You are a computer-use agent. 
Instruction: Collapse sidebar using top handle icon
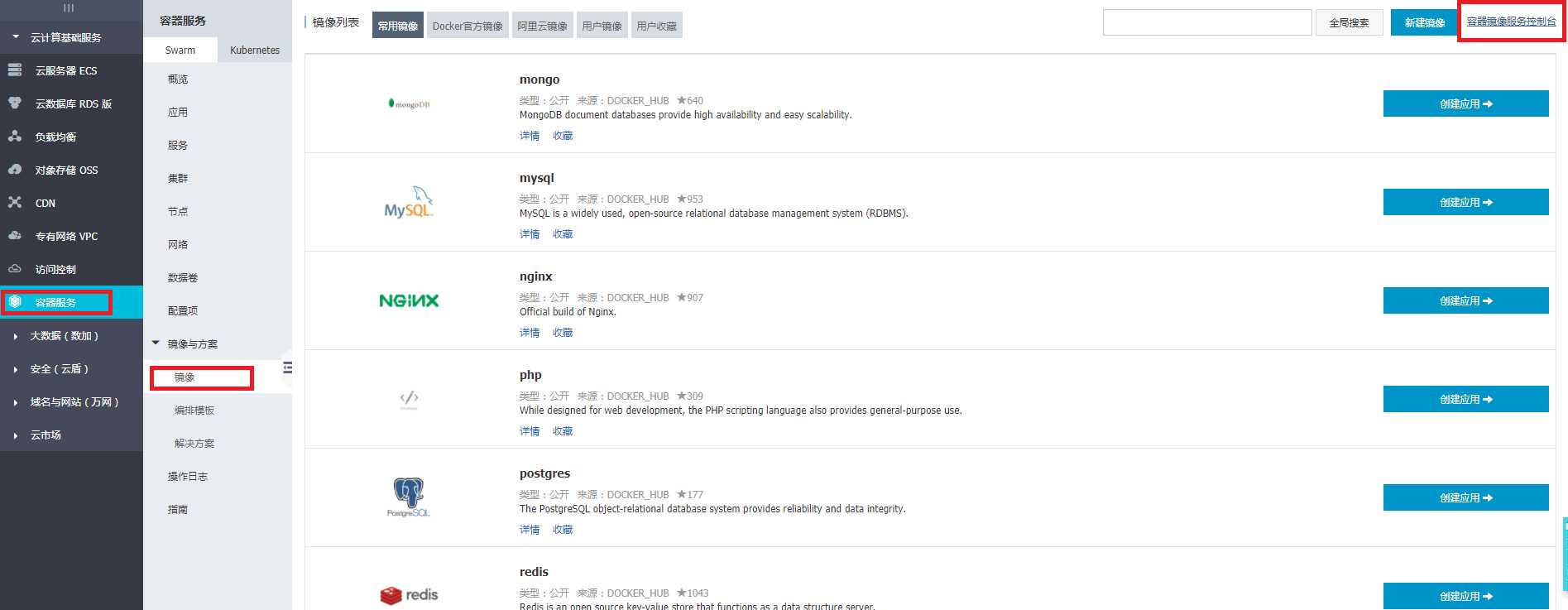click(x=69, y=8)
